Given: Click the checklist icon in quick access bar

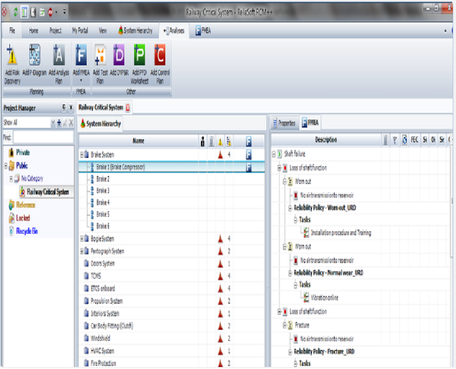Looking at the screenshot, I should click(x=42, y=12).
